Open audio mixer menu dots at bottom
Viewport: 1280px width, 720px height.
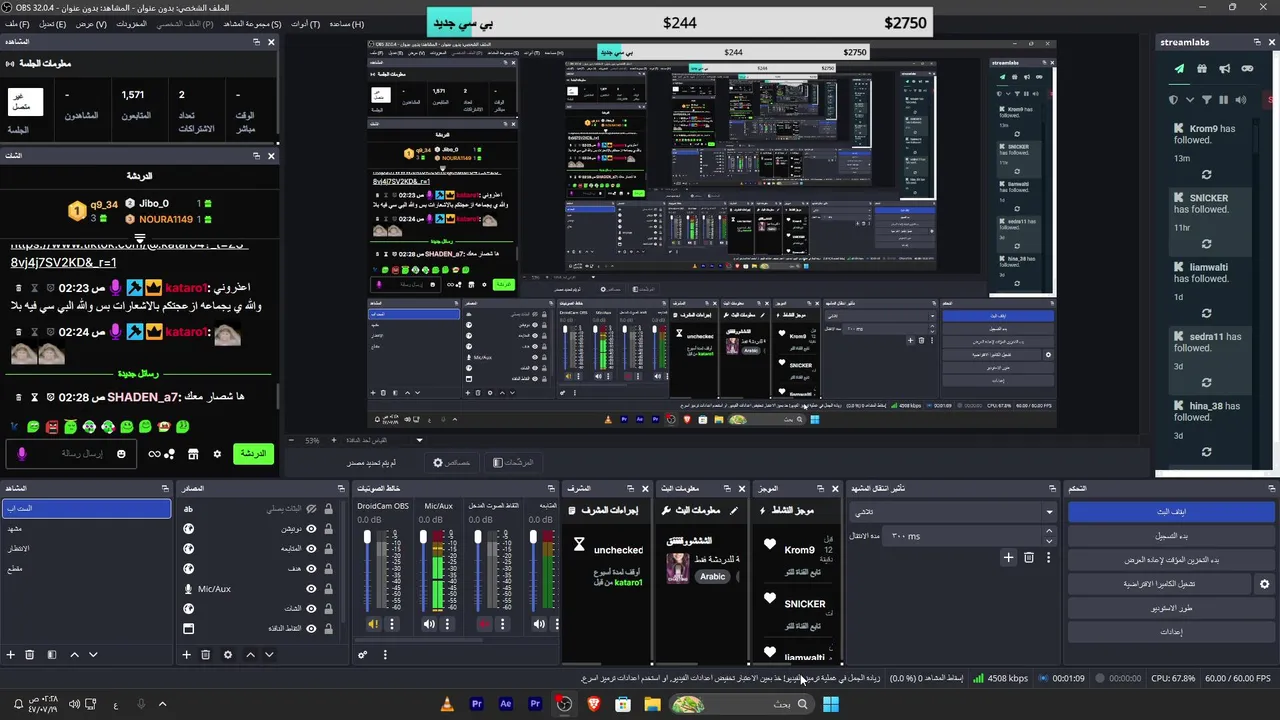click(385, 655)
